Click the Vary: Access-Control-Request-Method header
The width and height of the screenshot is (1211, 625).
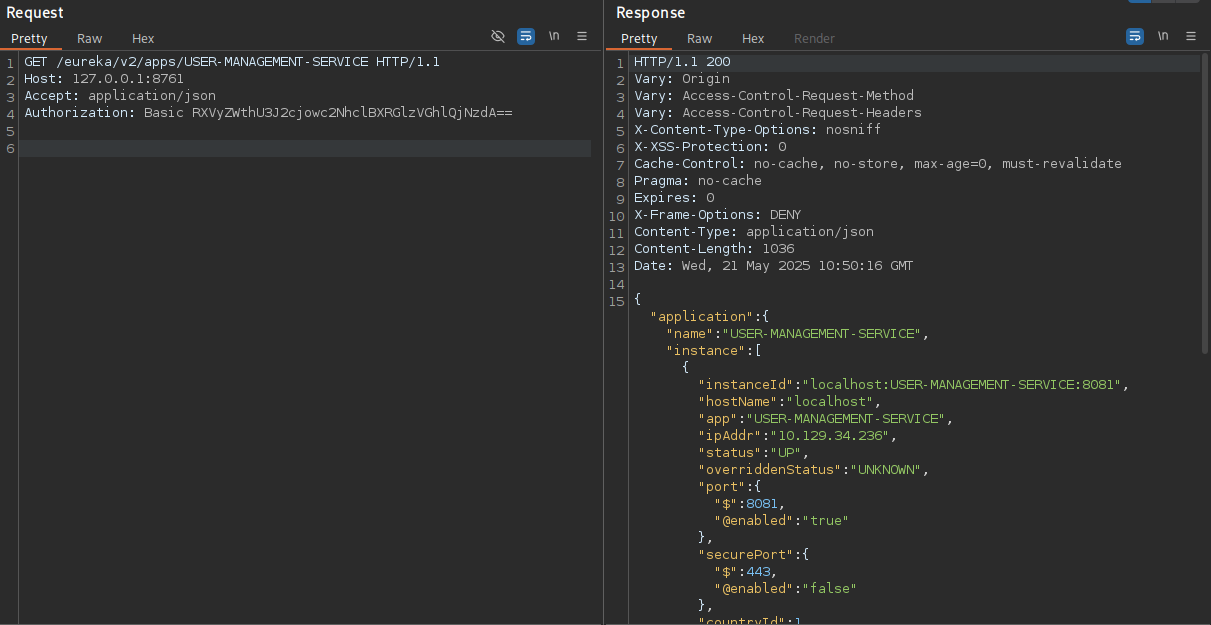(774, 96)
